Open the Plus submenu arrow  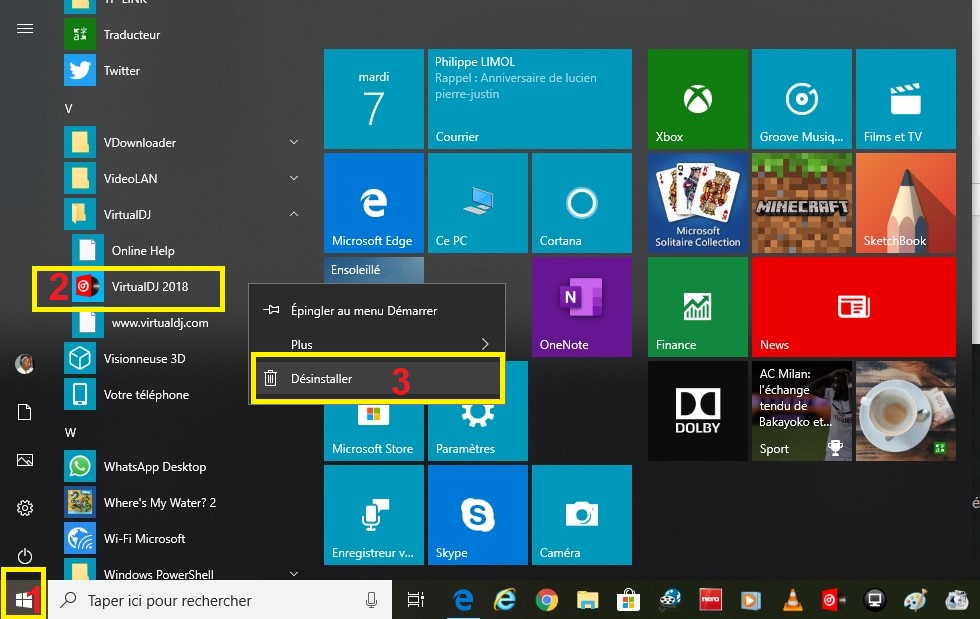coord(485,344)
